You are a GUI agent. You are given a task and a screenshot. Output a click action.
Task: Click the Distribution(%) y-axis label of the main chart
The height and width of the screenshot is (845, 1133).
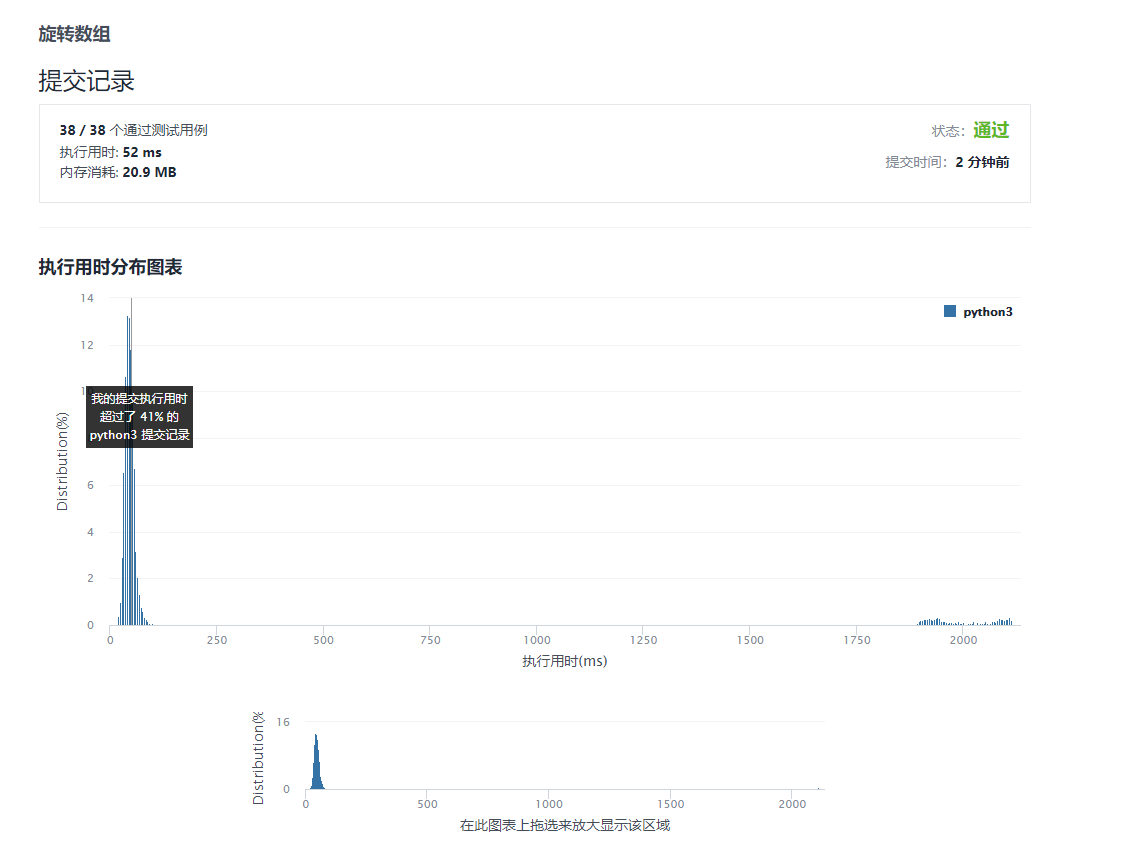(62, 461)
